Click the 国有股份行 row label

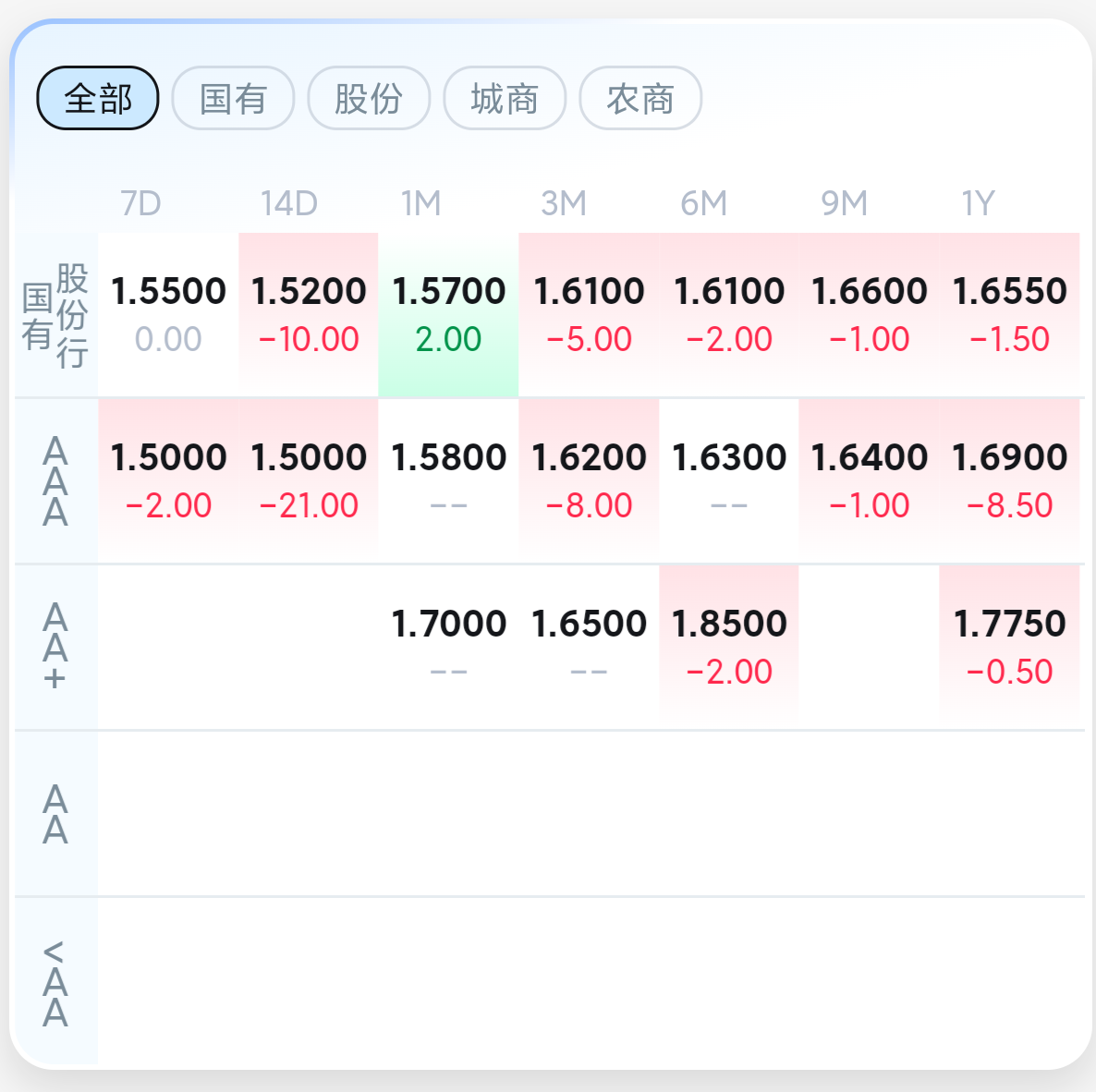click(x=56, y=314)
